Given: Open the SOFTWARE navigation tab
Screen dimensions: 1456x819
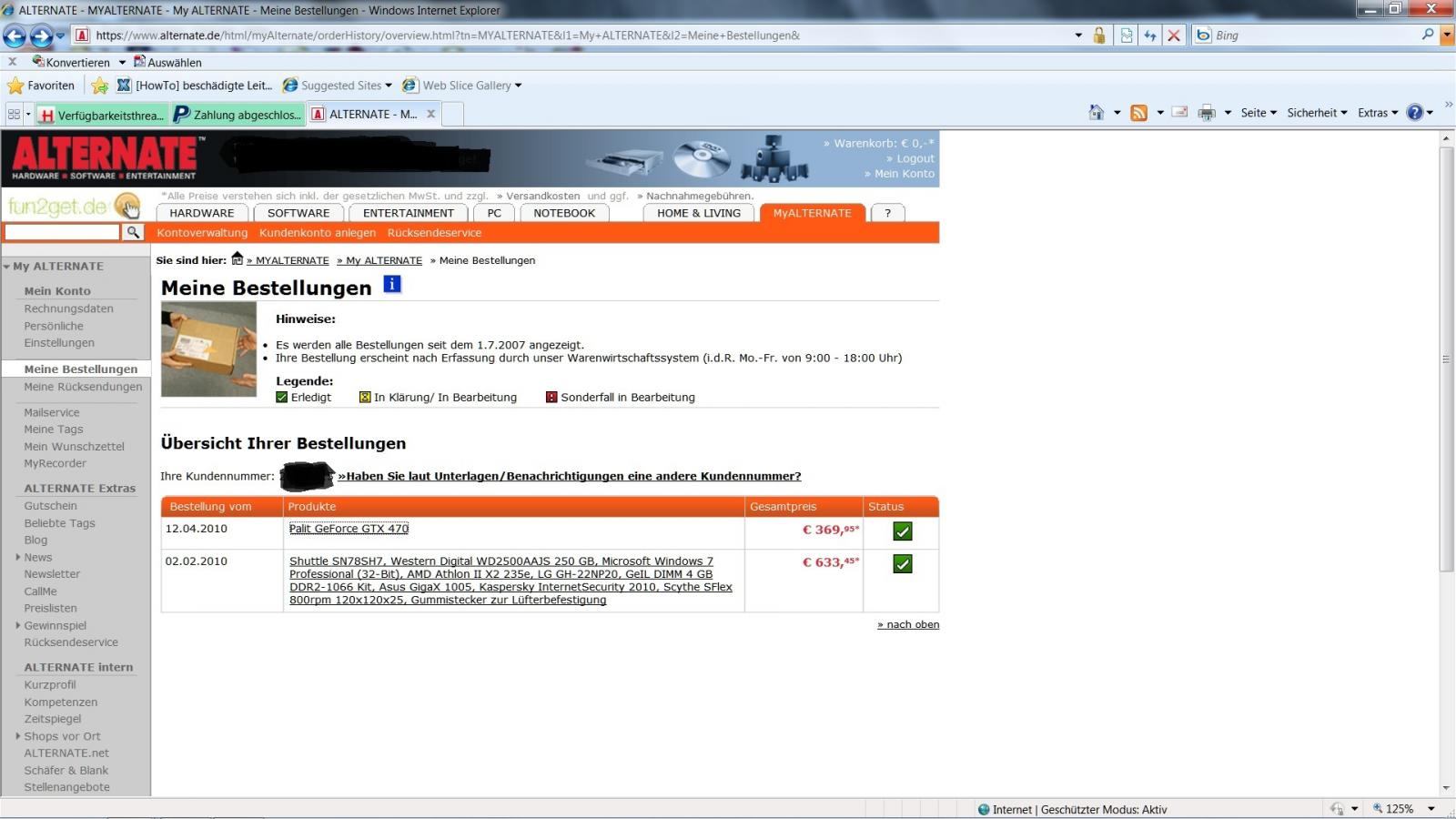Looking at the screenshot, I should 298,213.
